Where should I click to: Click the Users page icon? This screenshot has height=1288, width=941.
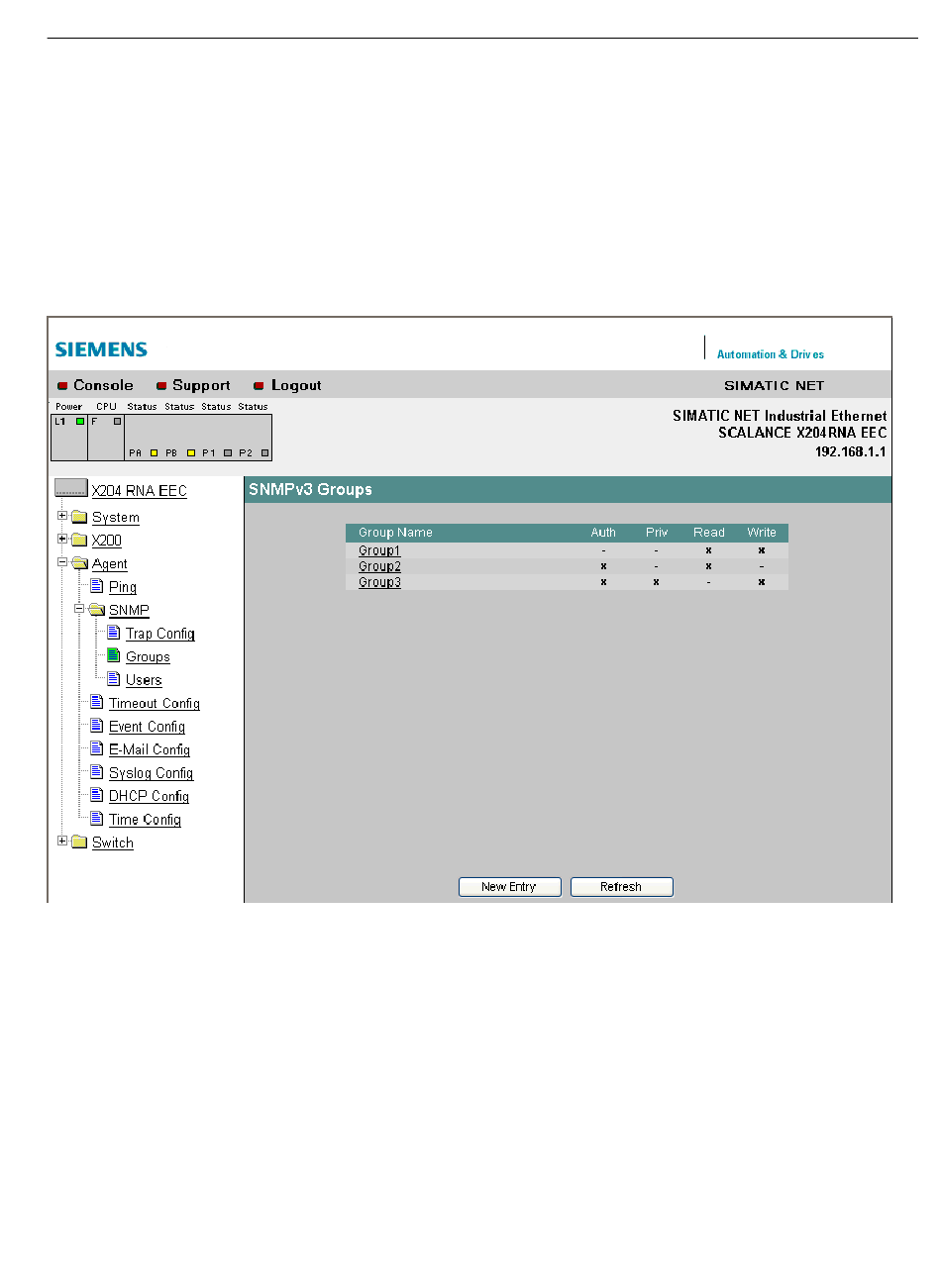114,679
